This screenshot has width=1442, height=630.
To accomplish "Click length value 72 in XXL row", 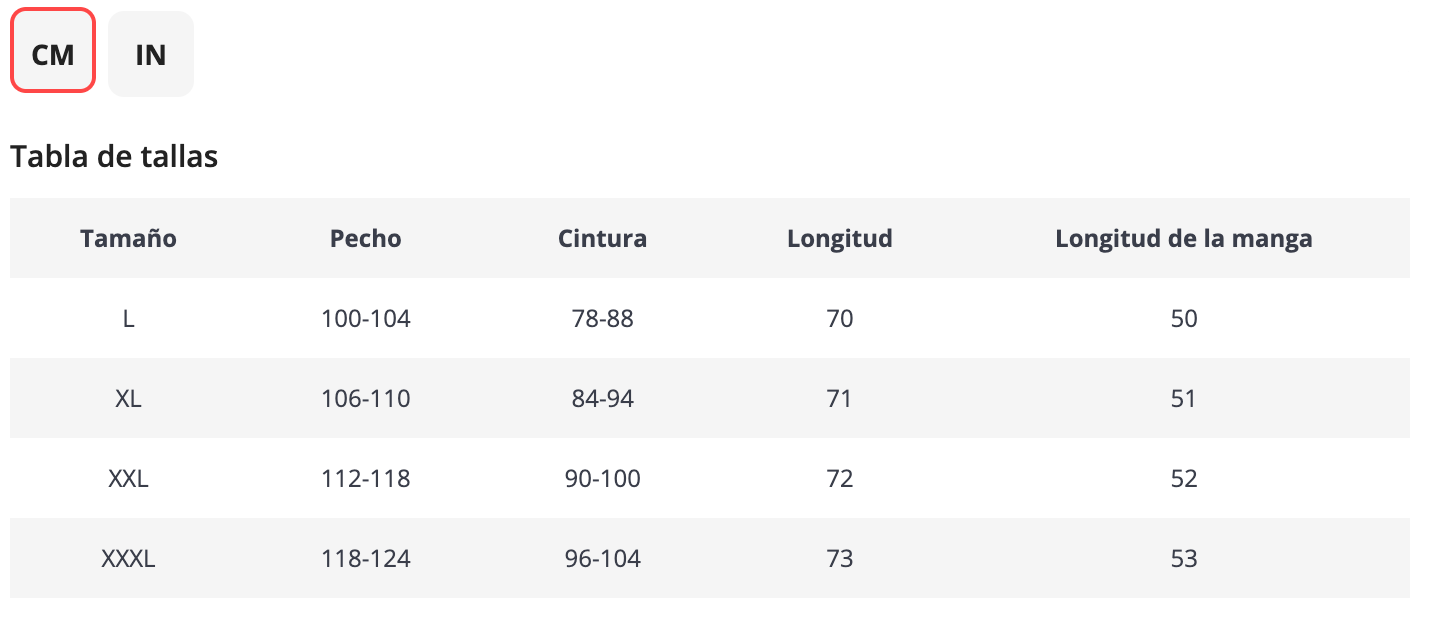I will (x=840, y=479).
